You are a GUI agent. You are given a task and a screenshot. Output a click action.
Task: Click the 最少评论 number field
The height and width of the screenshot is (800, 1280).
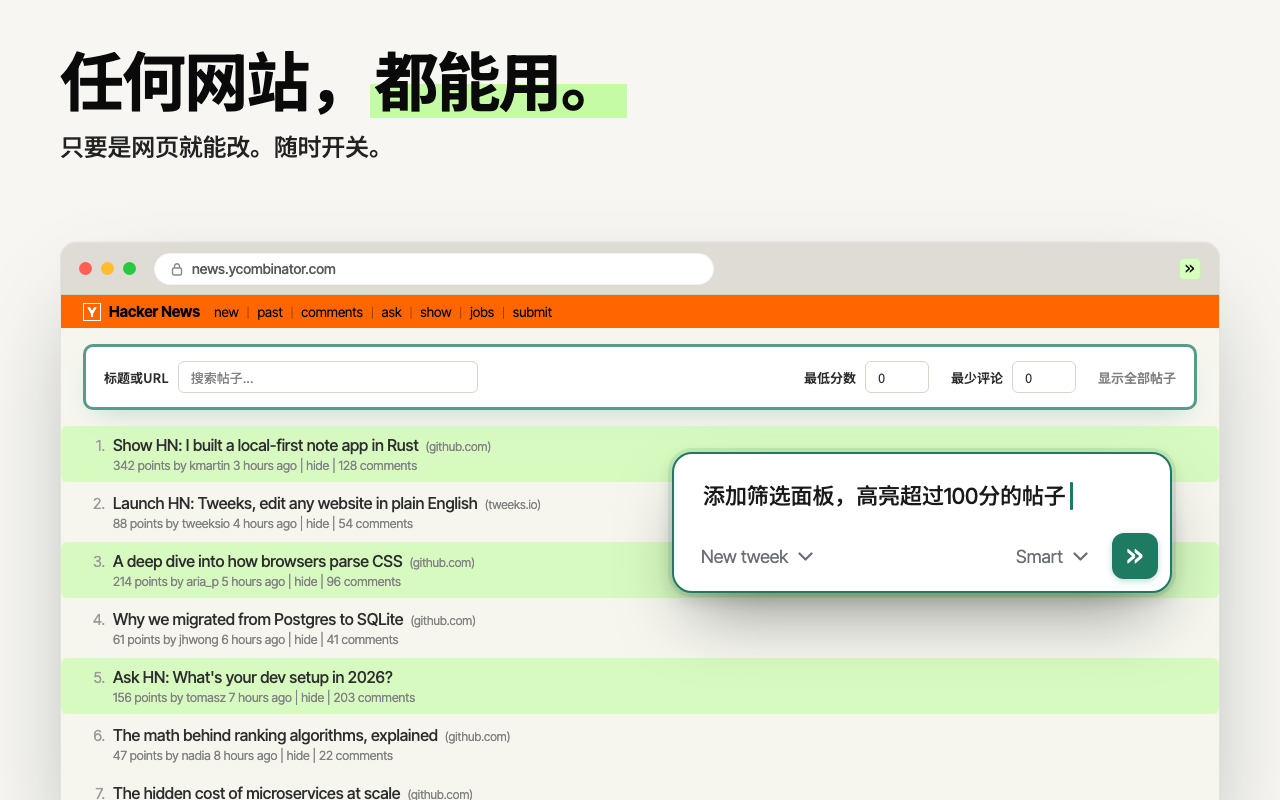[1044, 377]
